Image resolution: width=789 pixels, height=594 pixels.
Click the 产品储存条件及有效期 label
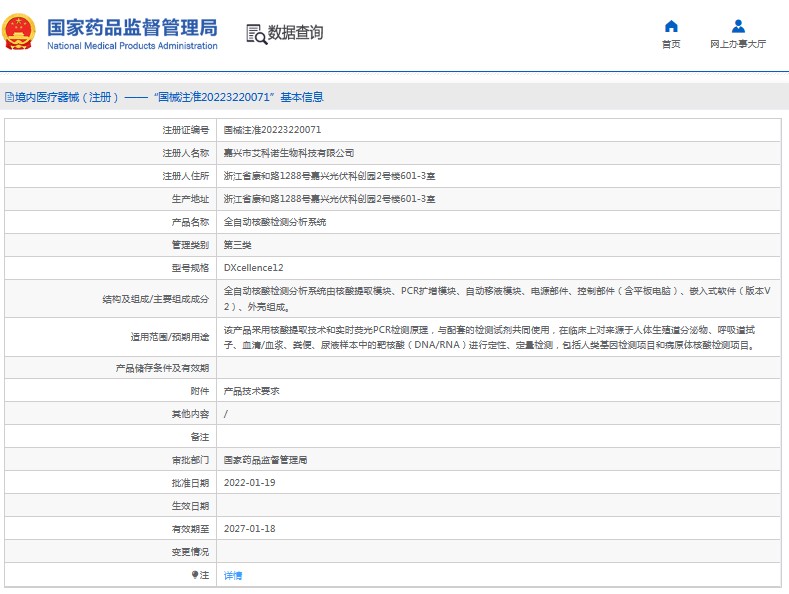pyautogui.click(x=163, y=368)
